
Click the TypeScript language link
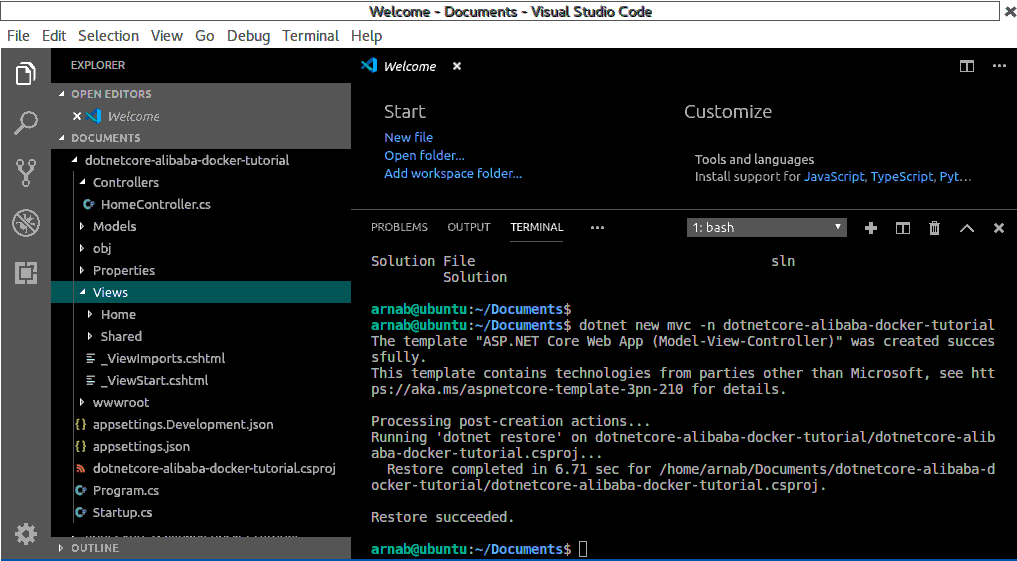pos(902,177)
